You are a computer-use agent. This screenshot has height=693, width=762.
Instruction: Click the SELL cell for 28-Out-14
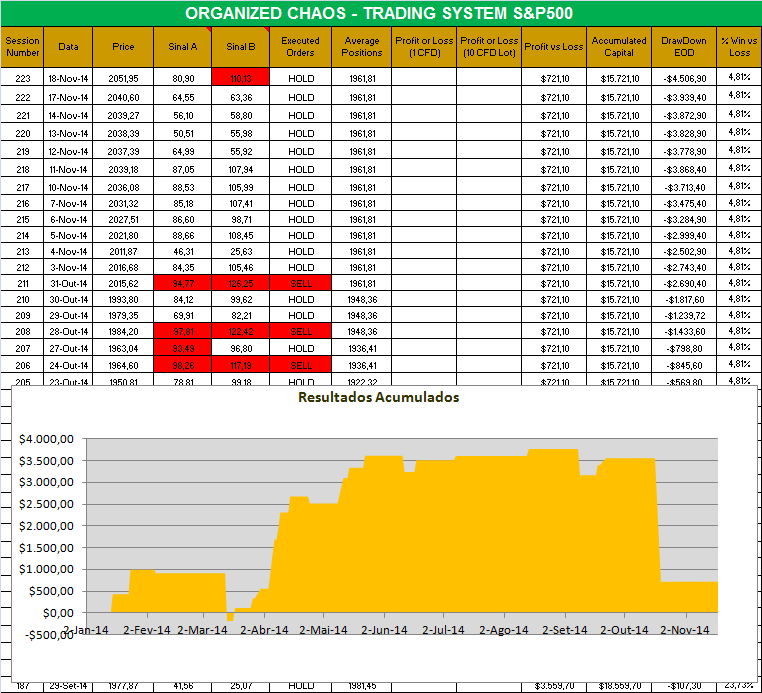(300, 331)
